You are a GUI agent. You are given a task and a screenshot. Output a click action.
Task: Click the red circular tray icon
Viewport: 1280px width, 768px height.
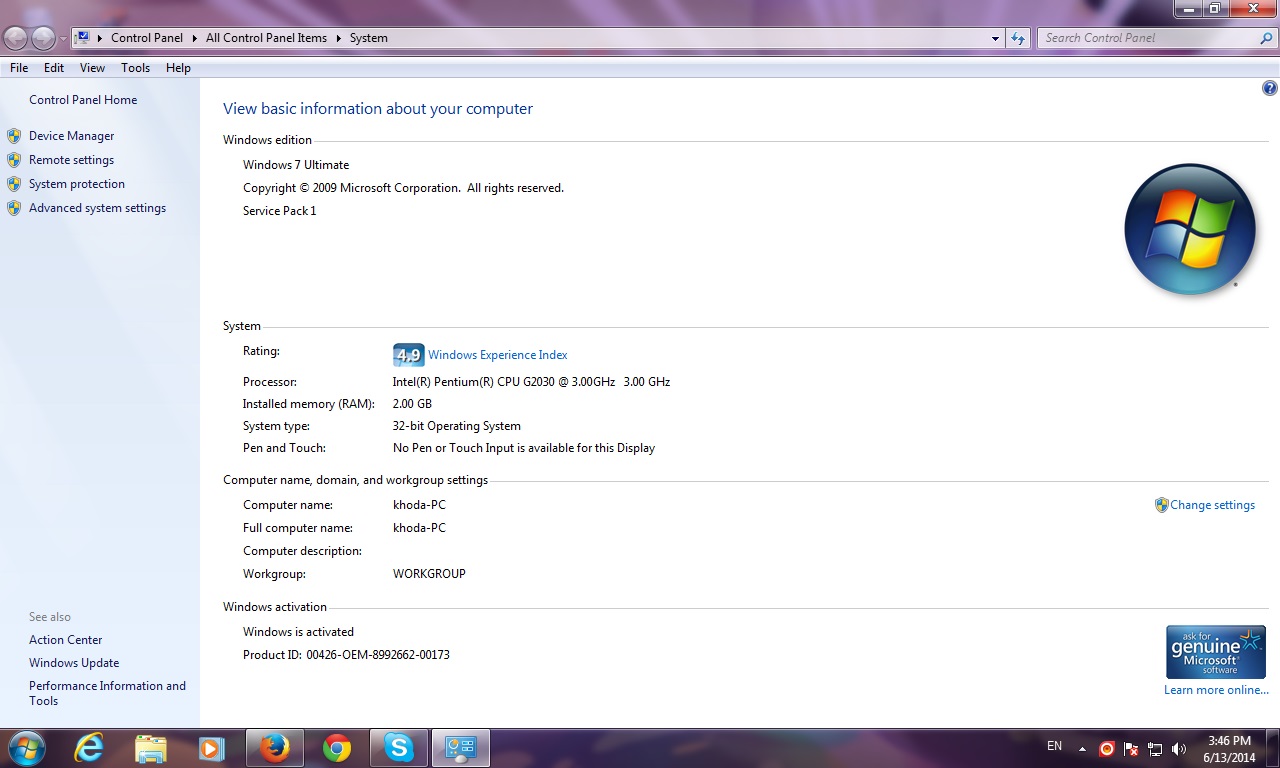point(1107,748)
